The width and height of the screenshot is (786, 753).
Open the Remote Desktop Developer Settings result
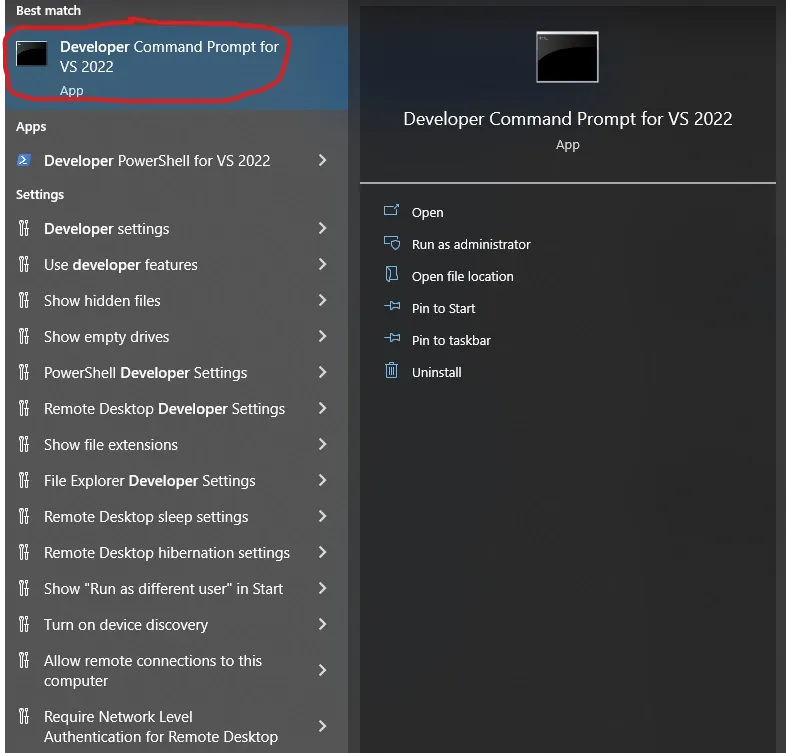click(x=164, y=409)
